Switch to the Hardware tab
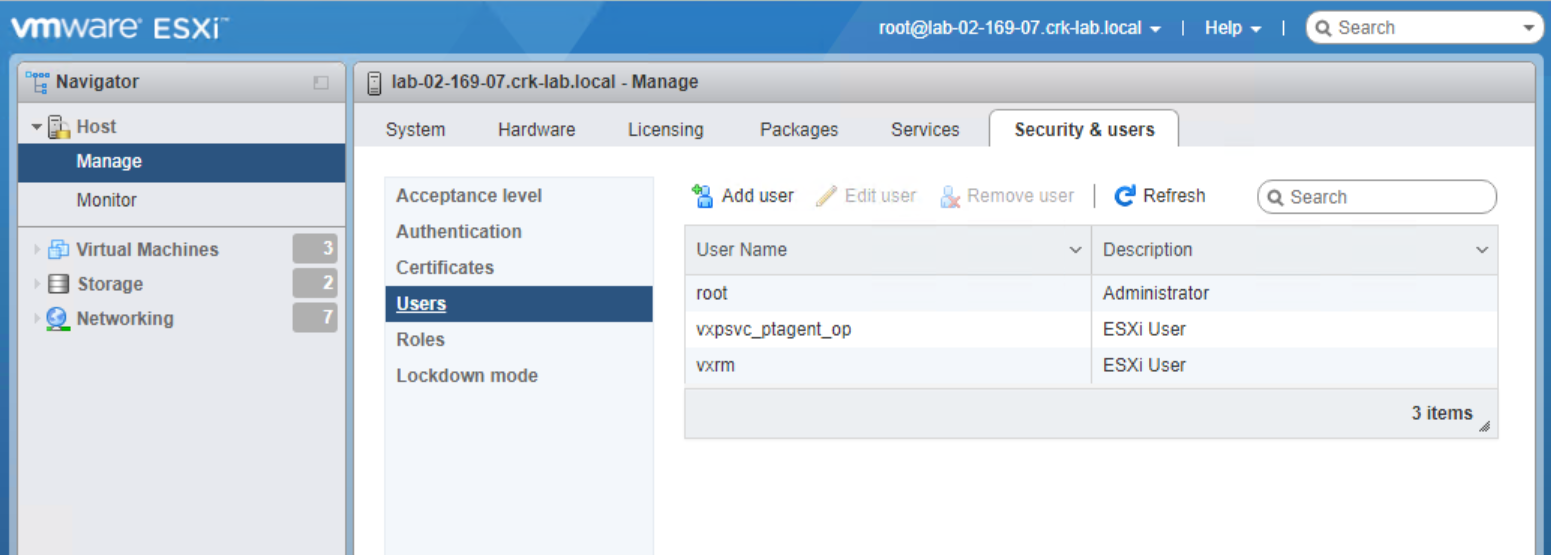1551x555 pixels. [x=537, y=130]
